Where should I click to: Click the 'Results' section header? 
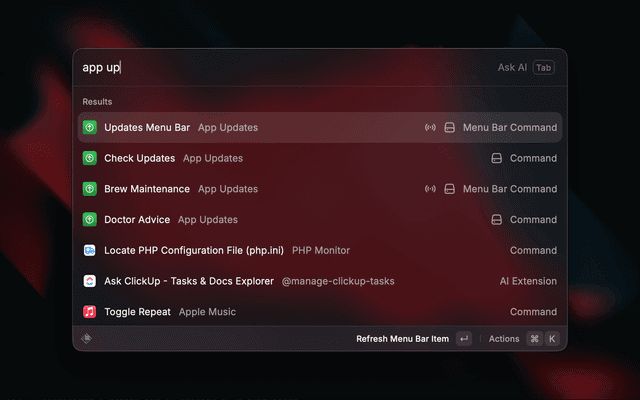click(97, 102)
